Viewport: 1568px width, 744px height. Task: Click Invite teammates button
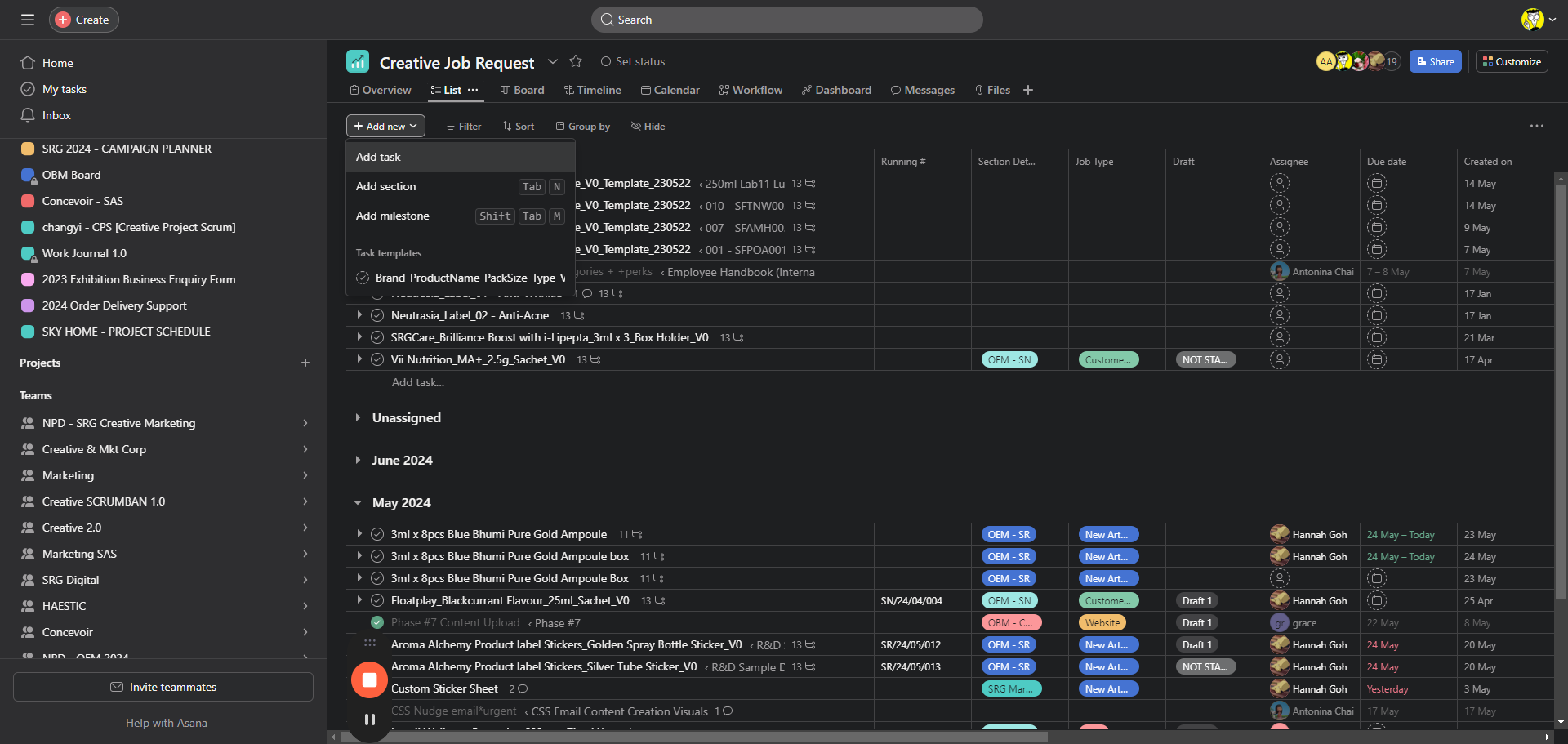(163, 687)
